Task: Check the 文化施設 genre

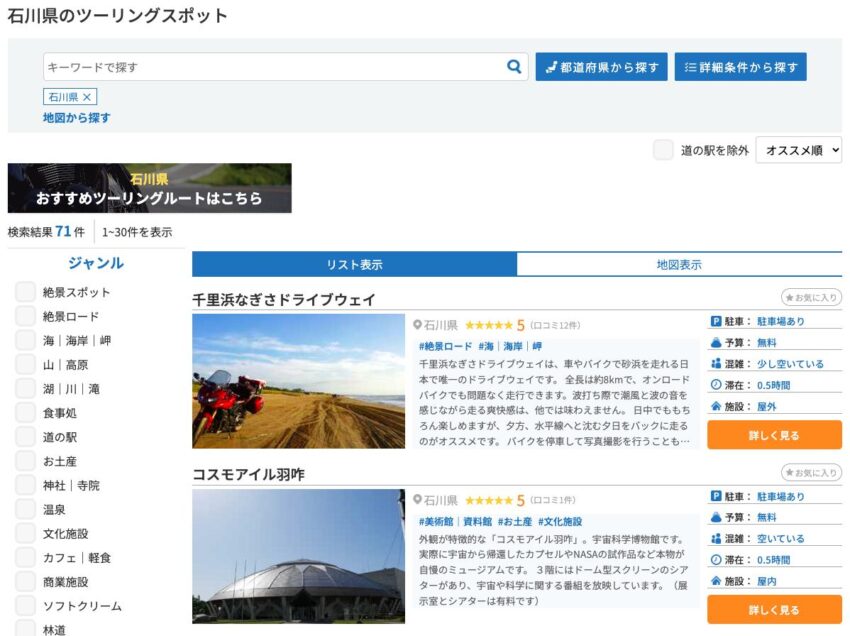Action: coord(25,533)
